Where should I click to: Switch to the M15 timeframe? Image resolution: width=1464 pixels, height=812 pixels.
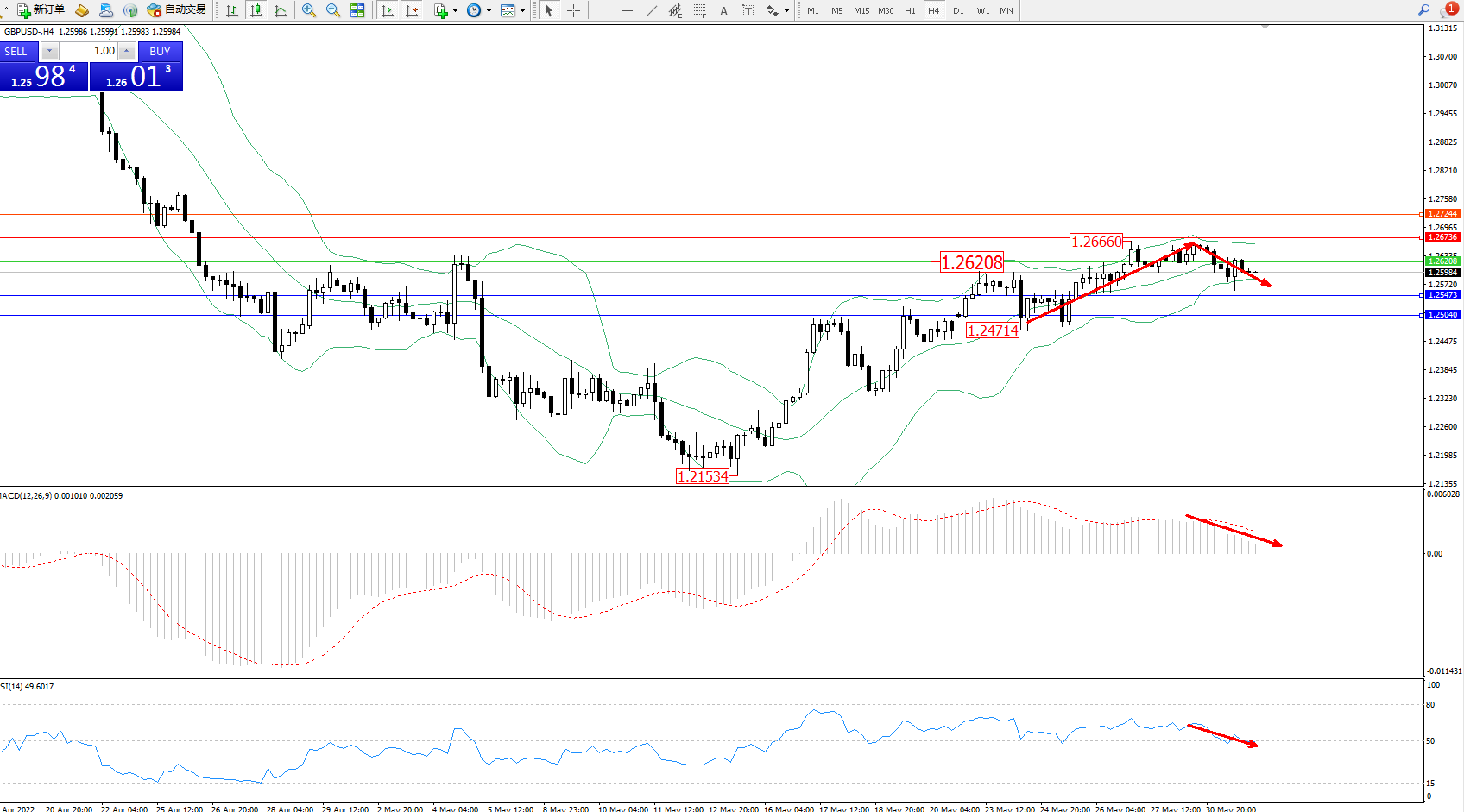861,10
